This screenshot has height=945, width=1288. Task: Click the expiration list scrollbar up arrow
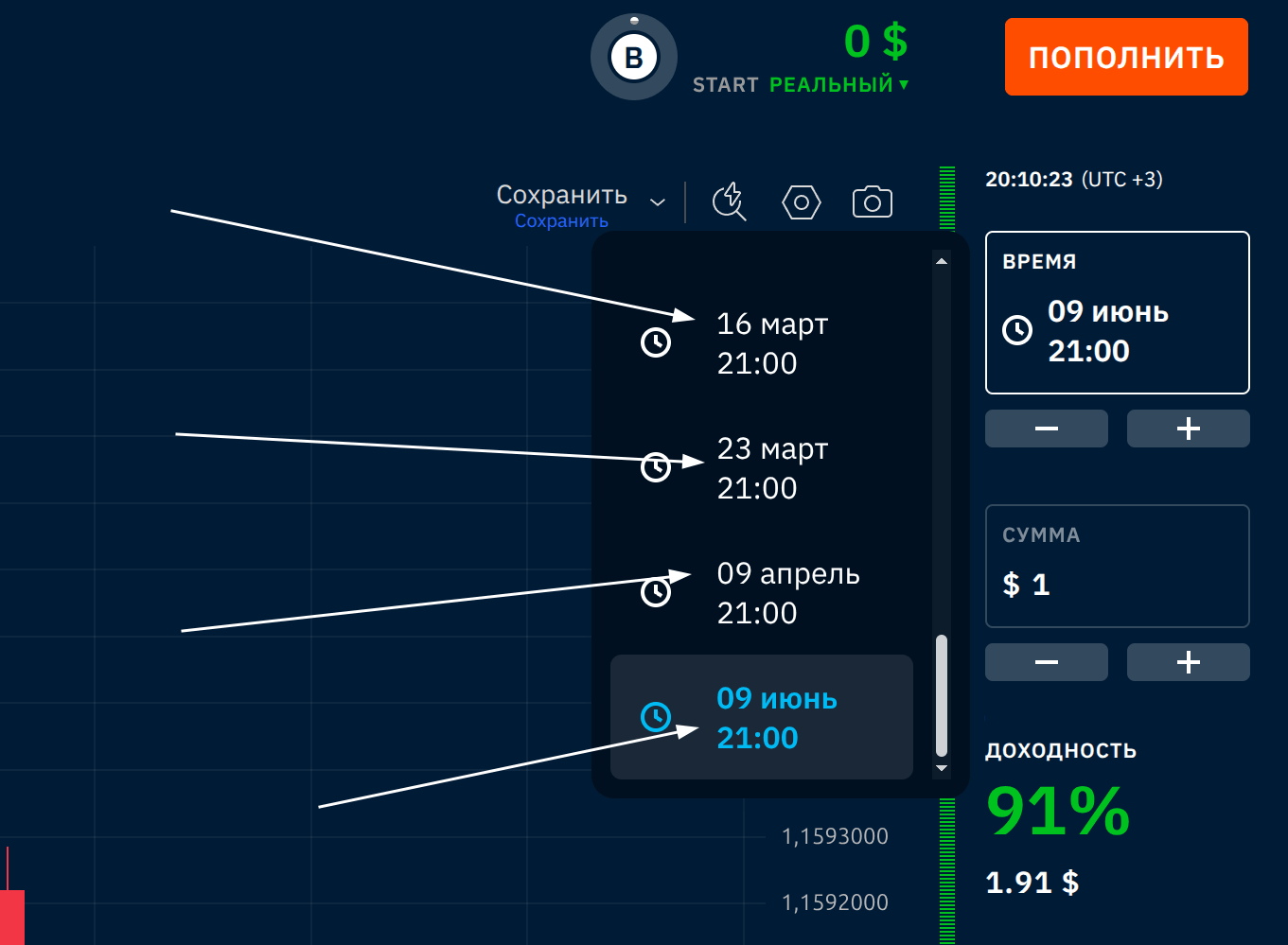click(x=941, y=261)
